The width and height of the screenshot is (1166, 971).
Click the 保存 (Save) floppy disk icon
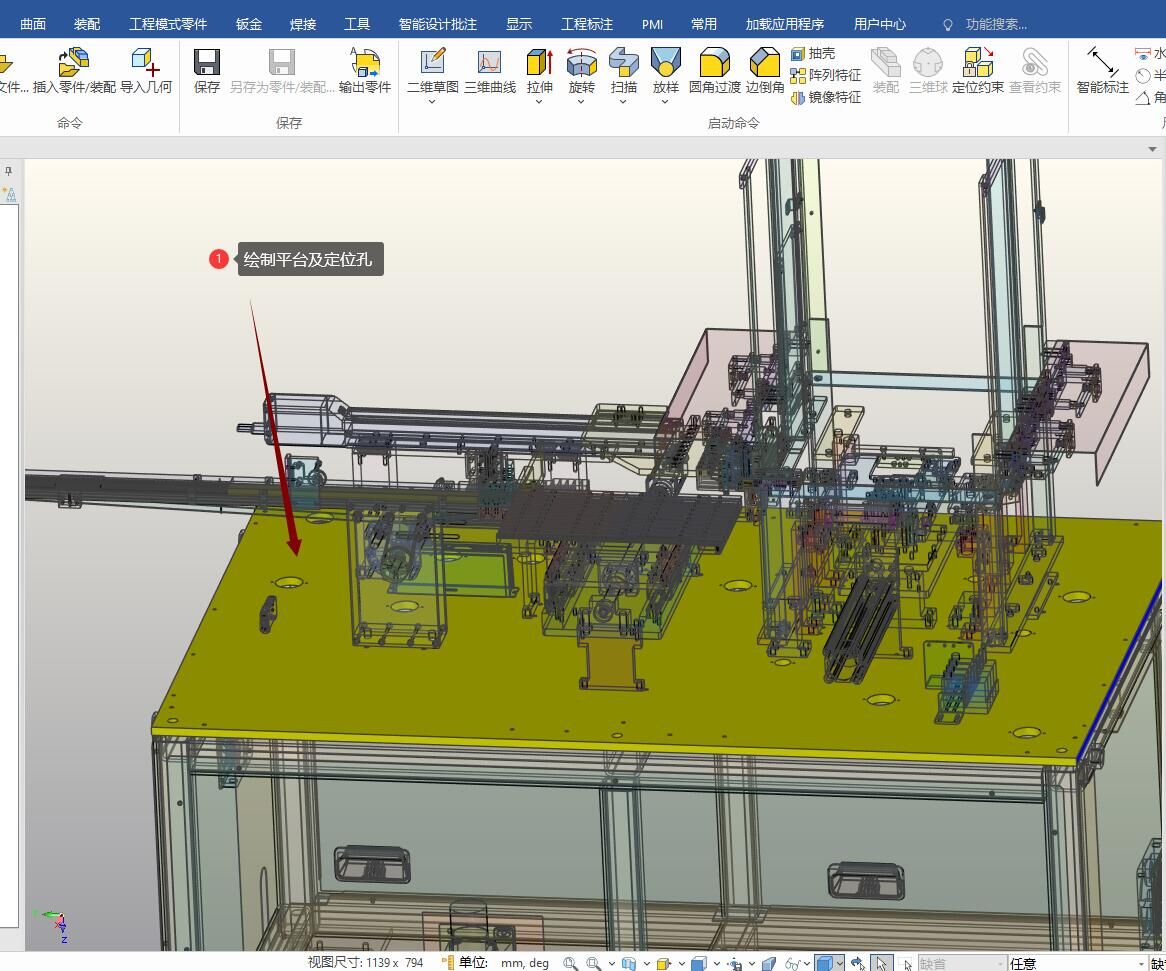pyautogui.click(x=207, y=64)
